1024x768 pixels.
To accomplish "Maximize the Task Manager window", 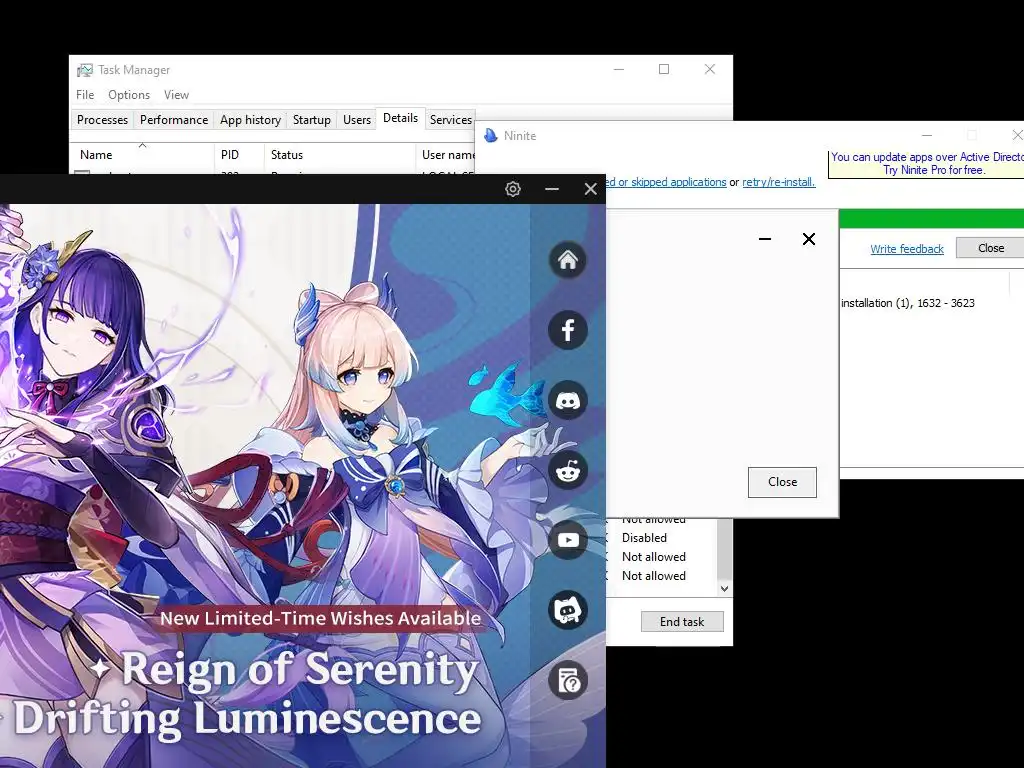I will pos(664,69).
